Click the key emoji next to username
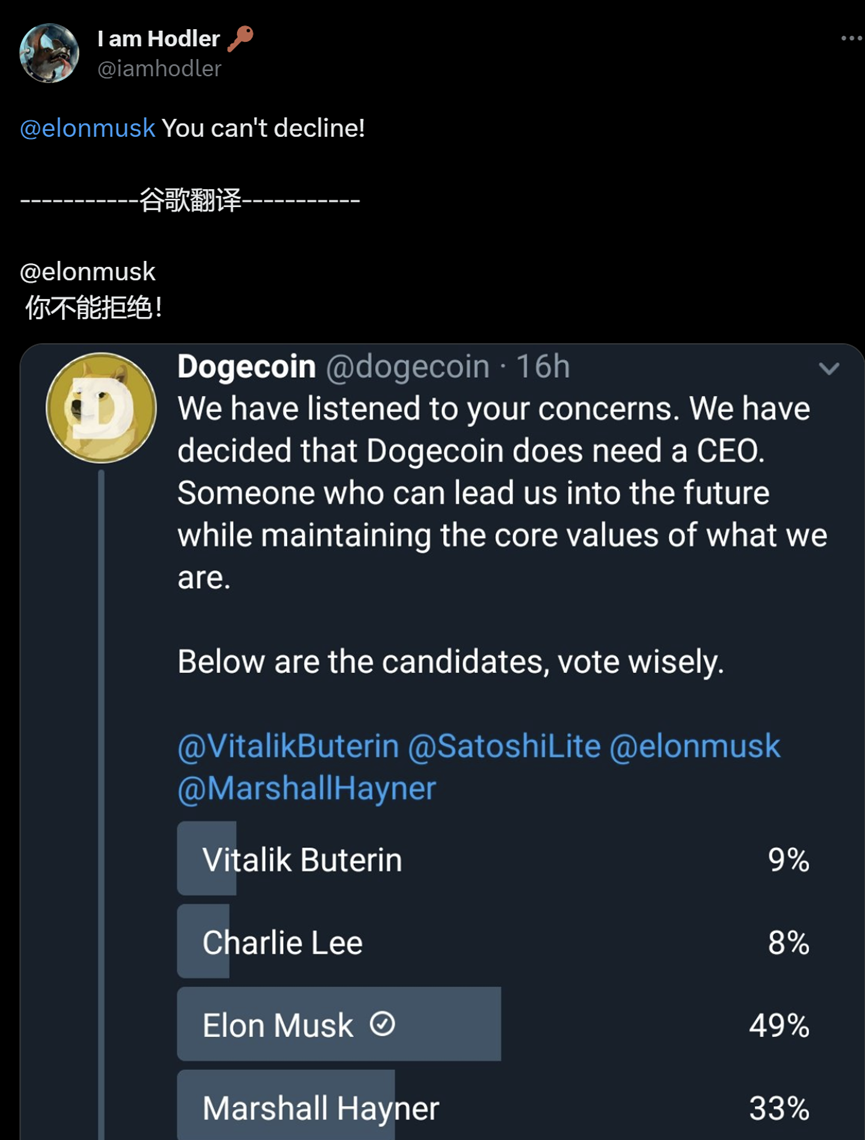This screenshot has height=1140, width=865. click(x=240, y=38)
